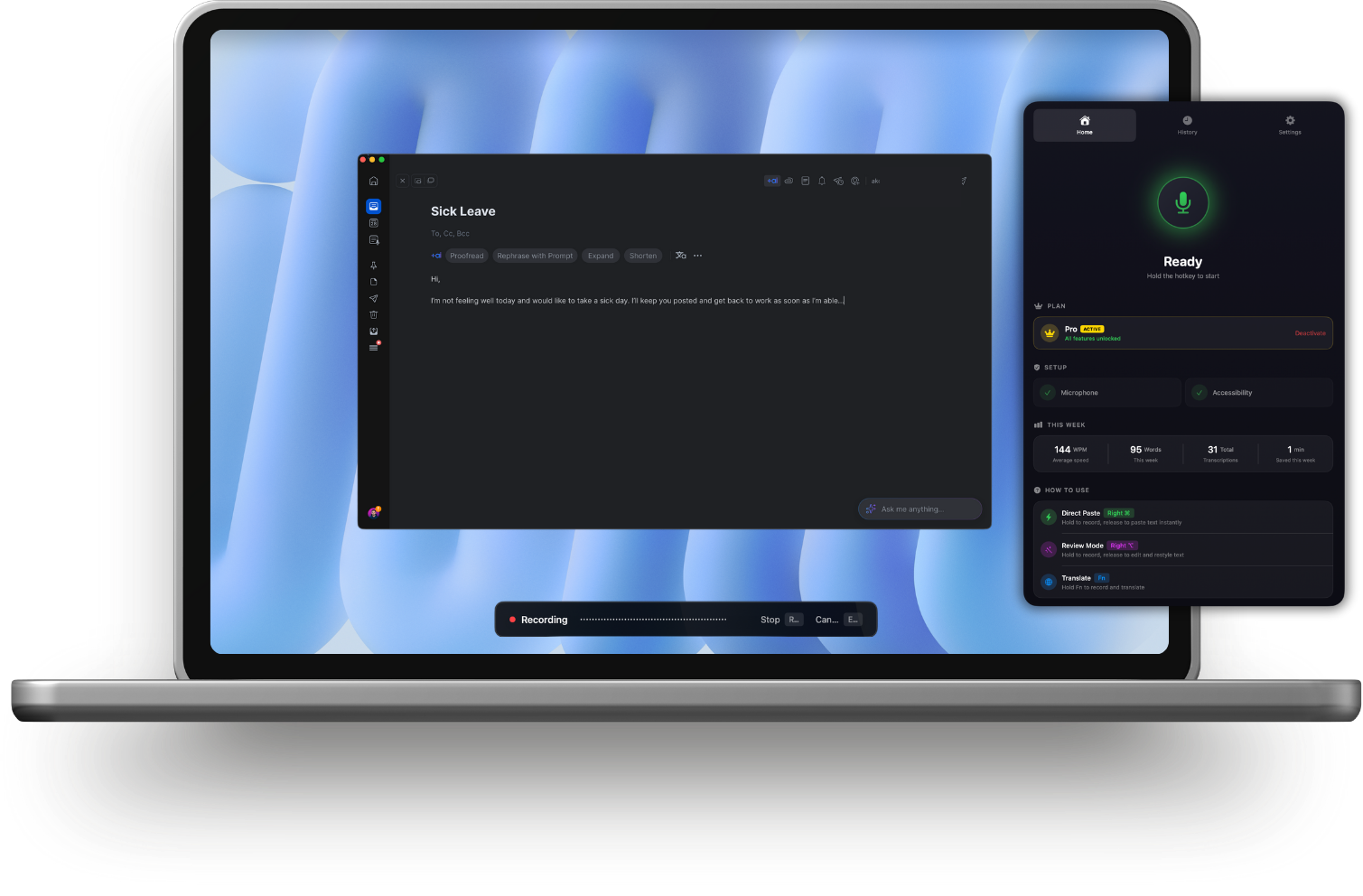Switch to the History tab
1363x896 pixels.
pos(1187,125)
